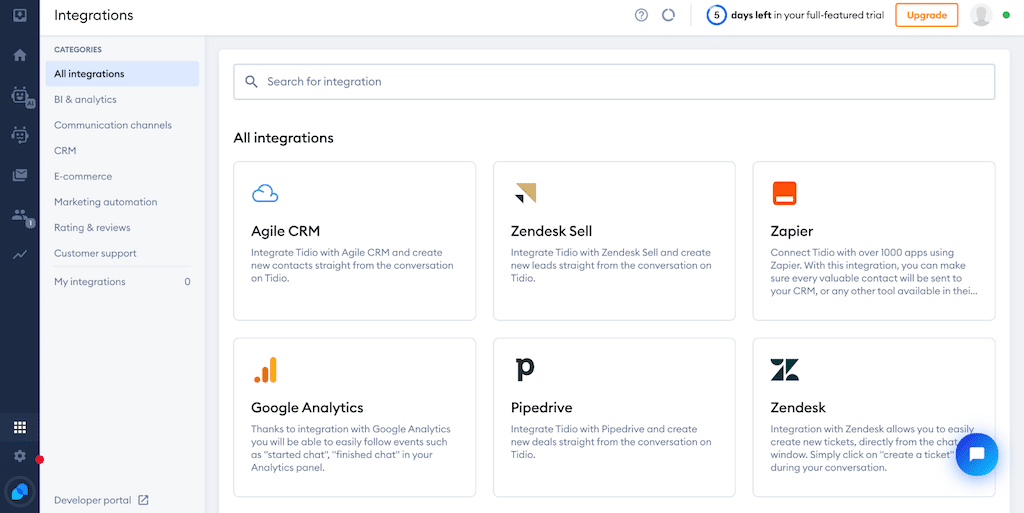Click the Agile CRM cloud icon

[264, 193]
